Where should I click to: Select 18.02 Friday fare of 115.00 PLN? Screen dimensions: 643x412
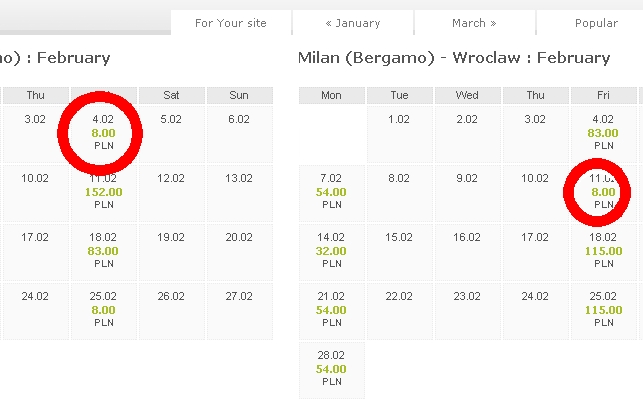point(603,251)
